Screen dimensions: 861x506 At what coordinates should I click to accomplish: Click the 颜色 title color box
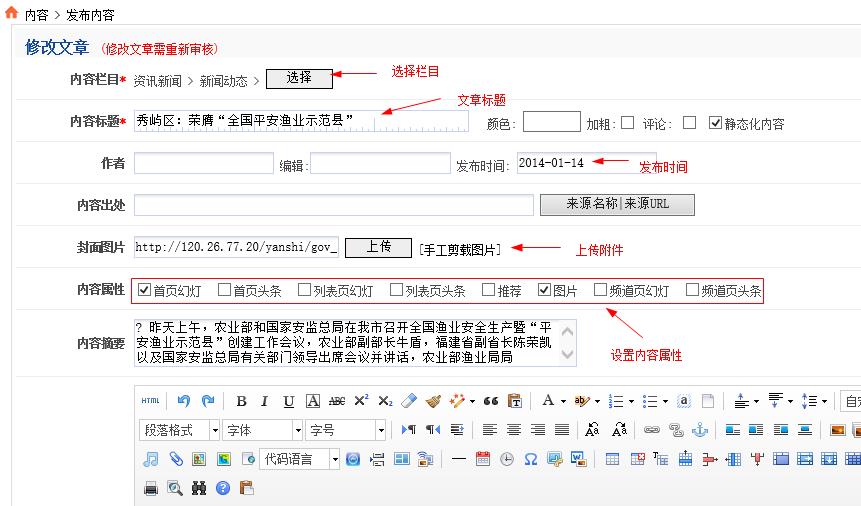tap(551, 122)
